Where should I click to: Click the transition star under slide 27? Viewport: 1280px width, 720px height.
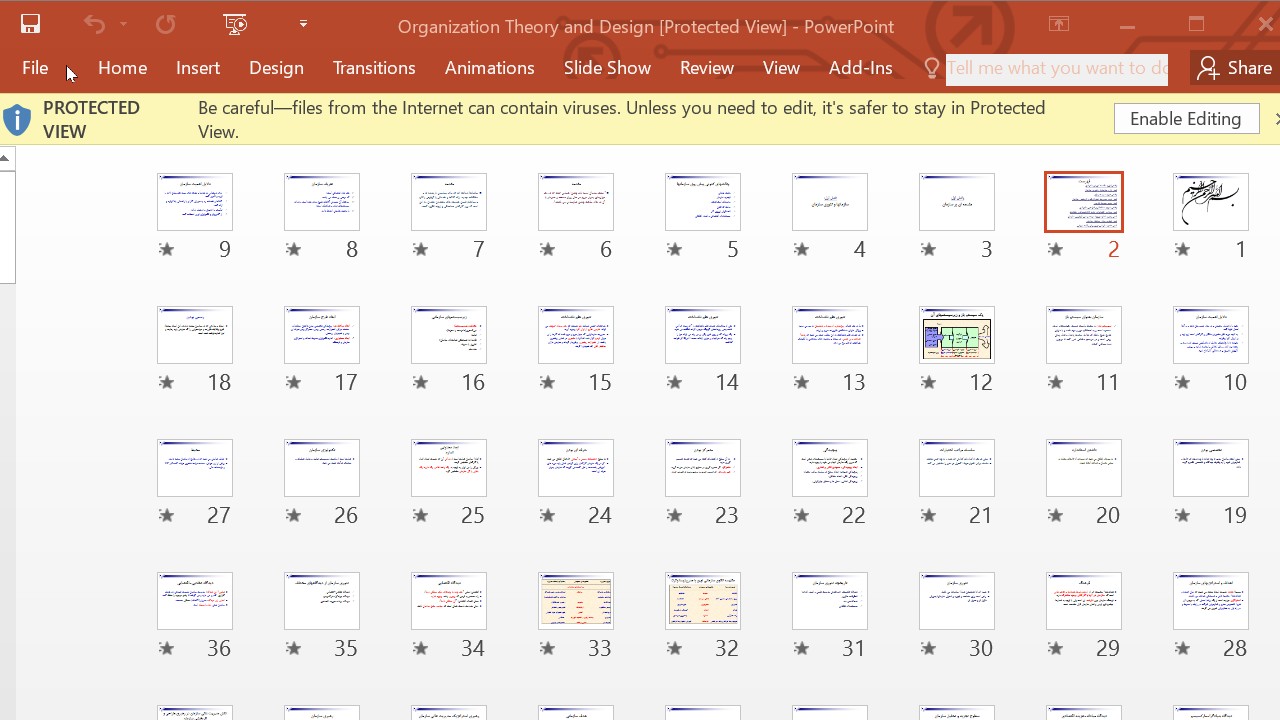pyautogui.click(x=167, y=516)
